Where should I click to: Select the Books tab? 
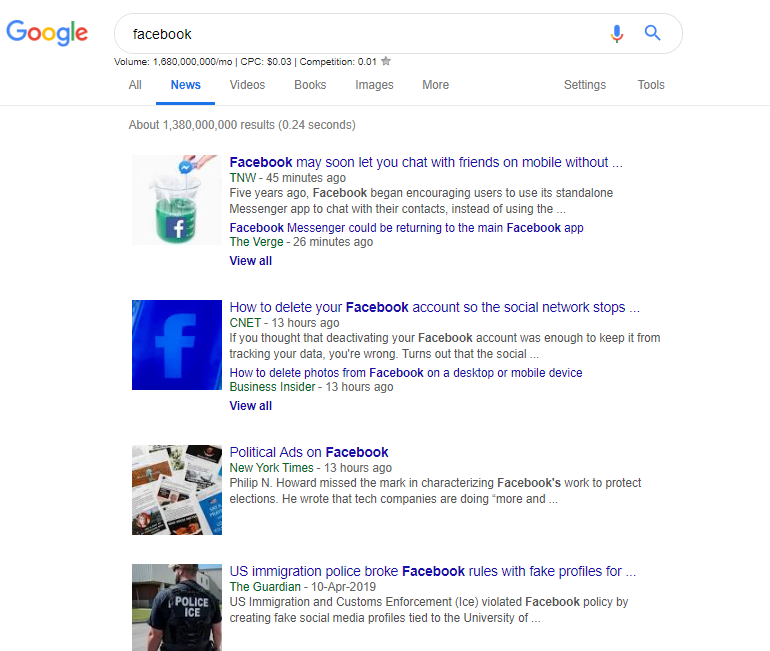point(310,85)
